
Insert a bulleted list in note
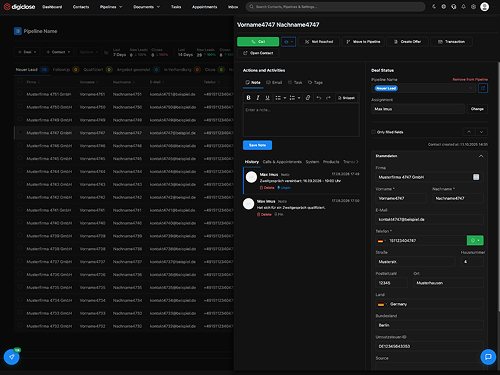click(278, 98)
